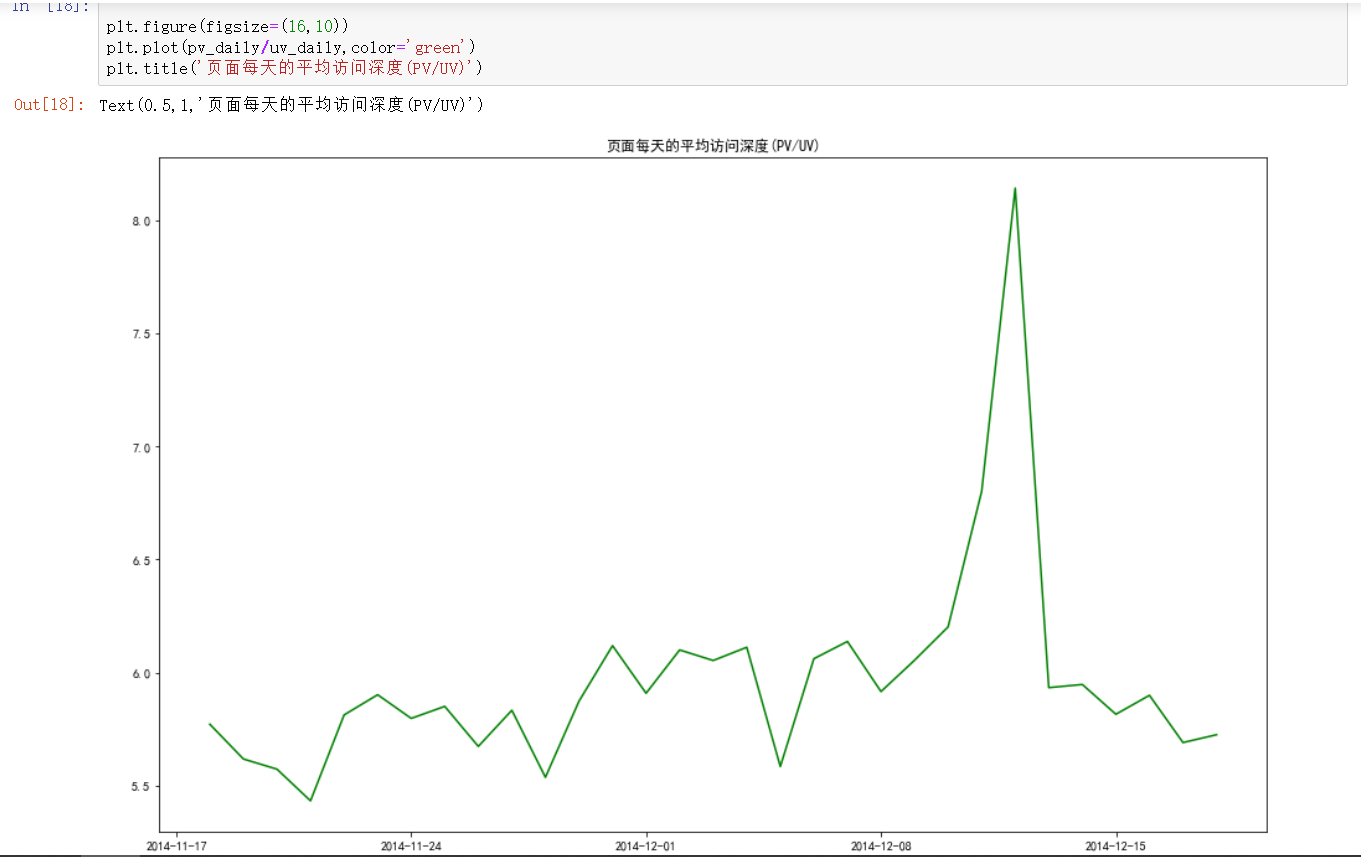Click the peak of the green line
Viewport: 1361px width, 857px height.
(x=1015, y=189)
